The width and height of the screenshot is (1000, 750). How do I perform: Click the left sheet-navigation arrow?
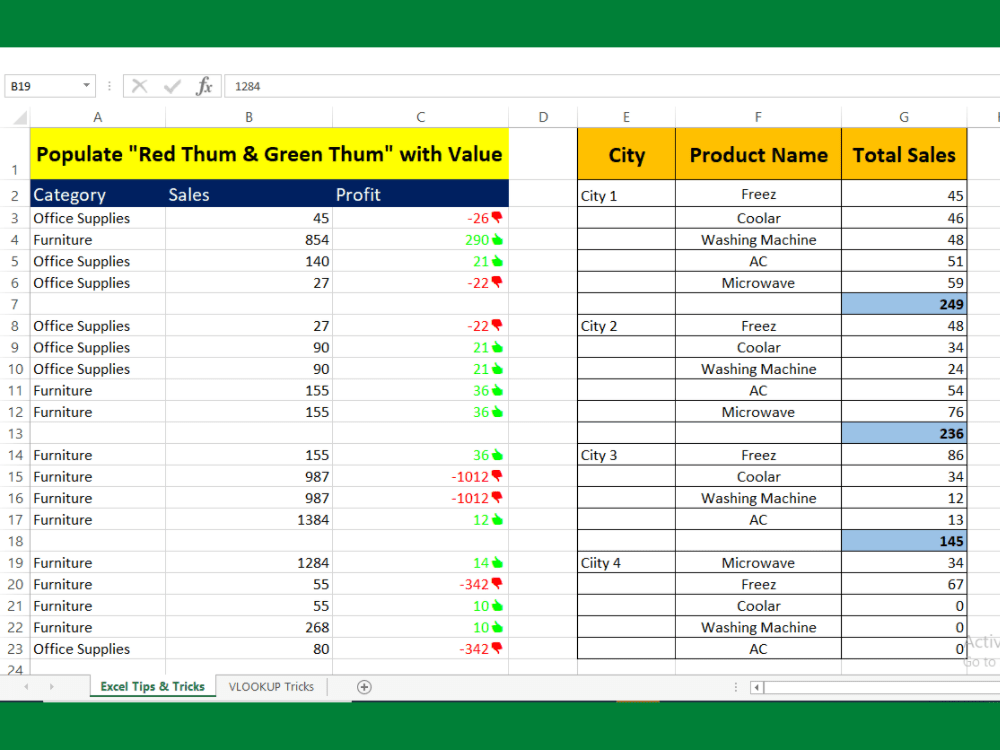25,687
